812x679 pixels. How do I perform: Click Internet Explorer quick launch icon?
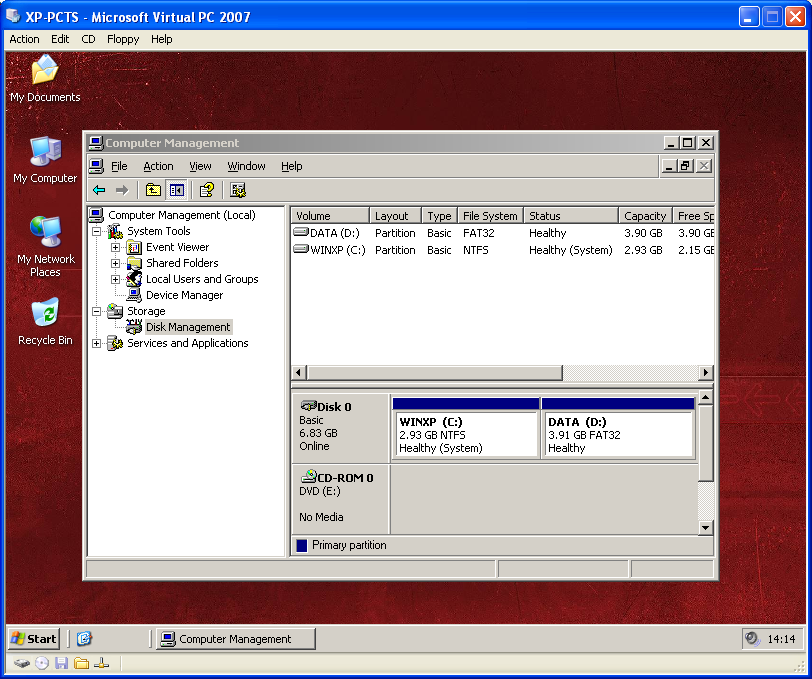coord(84,639)
